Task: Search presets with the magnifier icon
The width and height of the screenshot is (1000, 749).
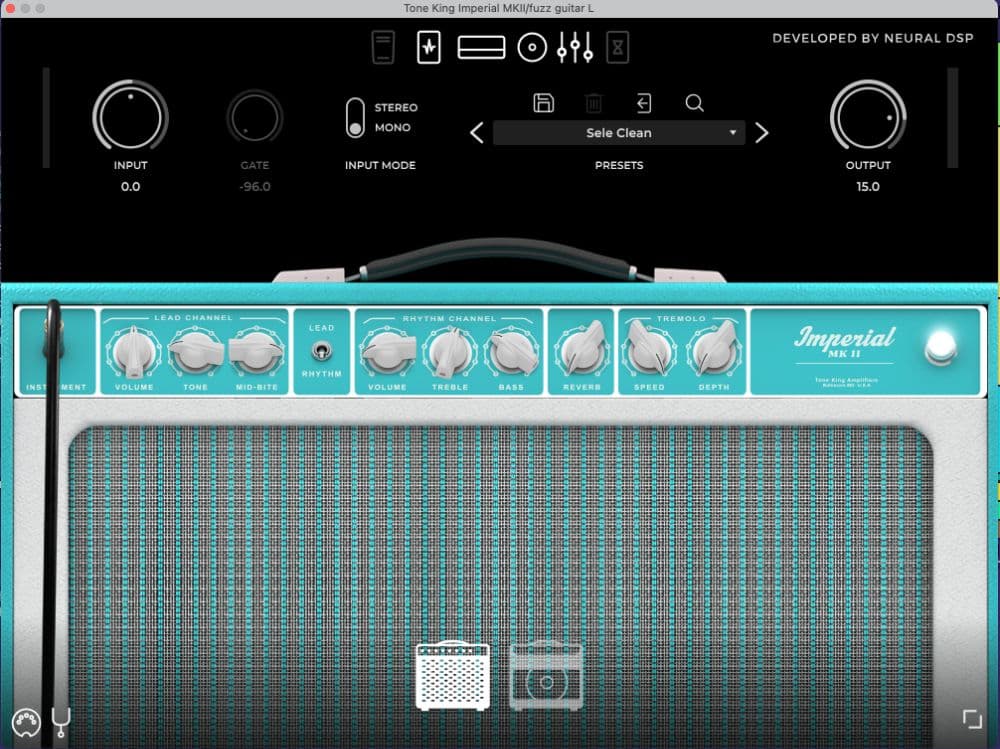Action: click(x=695, y=103)
